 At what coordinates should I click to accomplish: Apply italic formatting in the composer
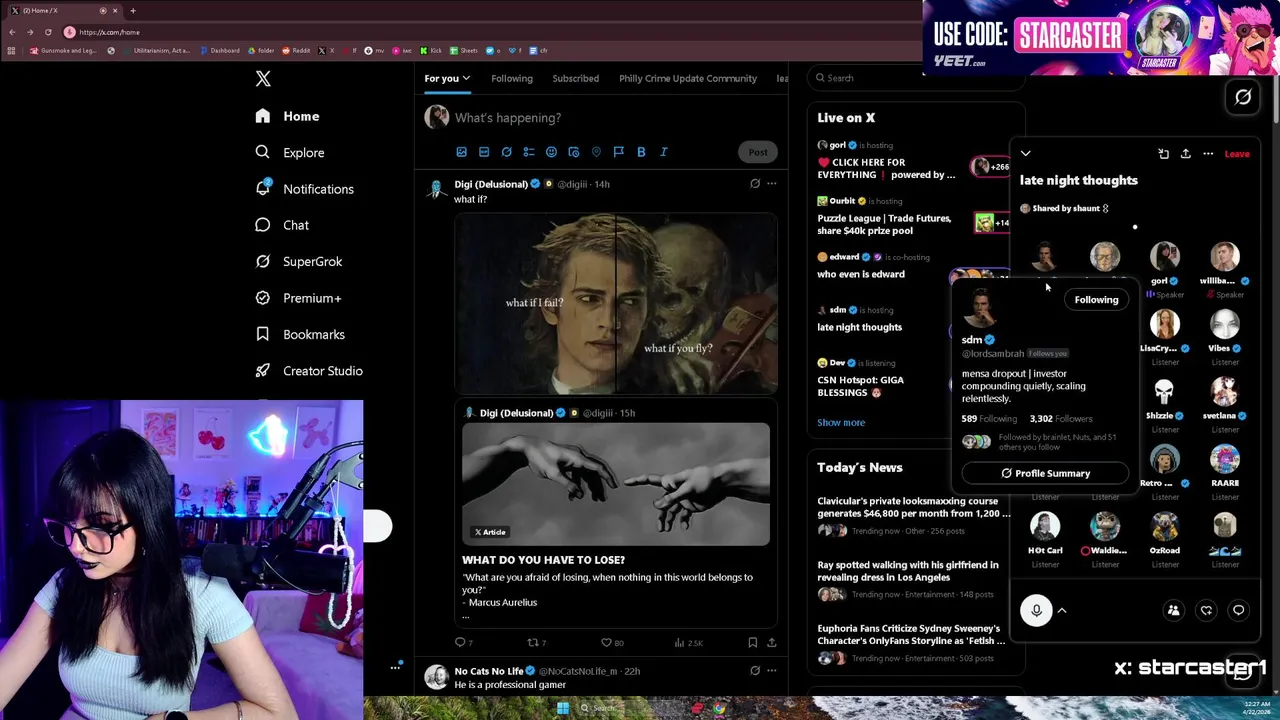[x=663, y=152]
